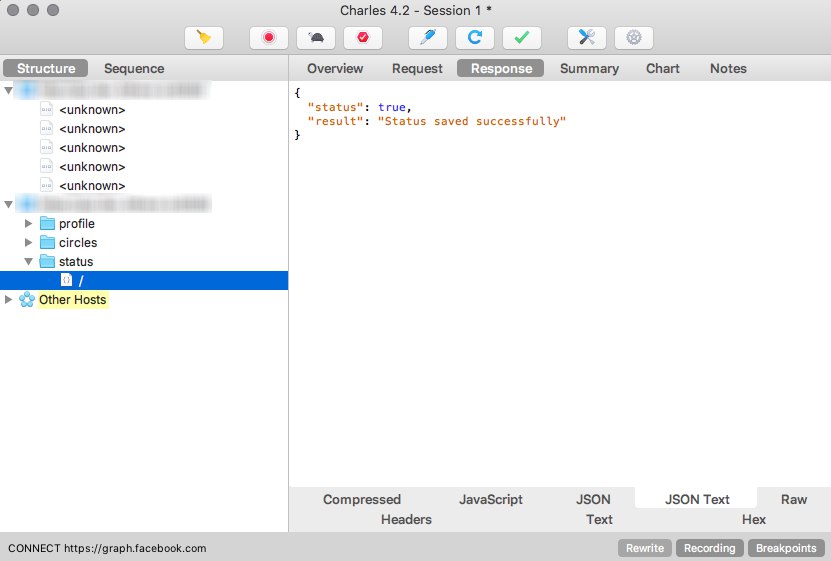
Task: Clear the session with the broom icon
Action: pyautogui.click(x=204, y=38)
